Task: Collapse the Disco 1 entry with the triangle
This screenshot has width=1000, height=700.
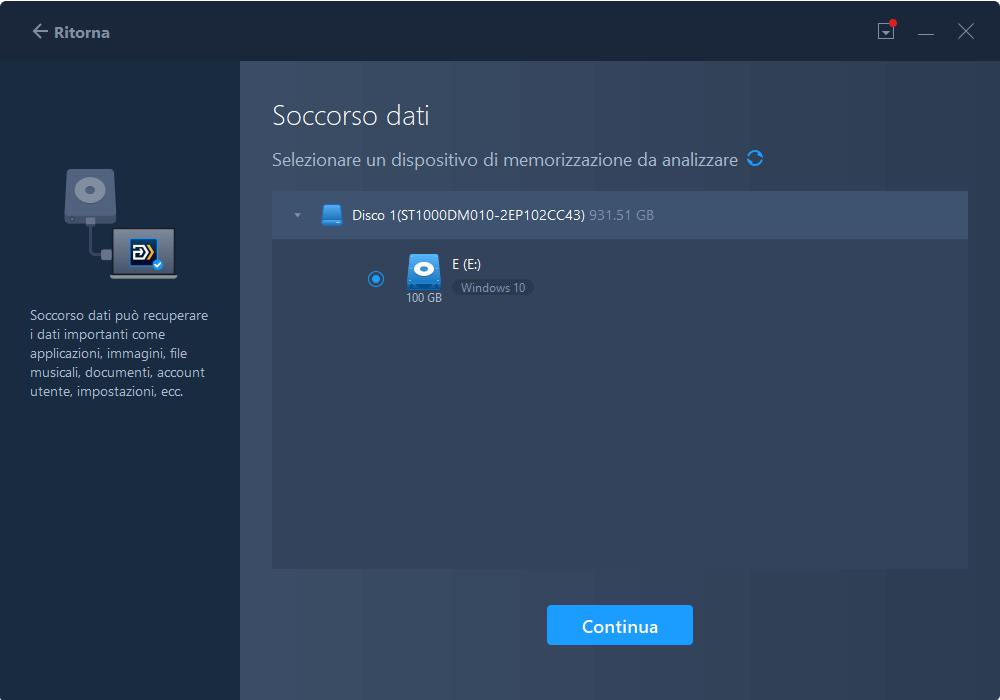Action: point(297,214)
